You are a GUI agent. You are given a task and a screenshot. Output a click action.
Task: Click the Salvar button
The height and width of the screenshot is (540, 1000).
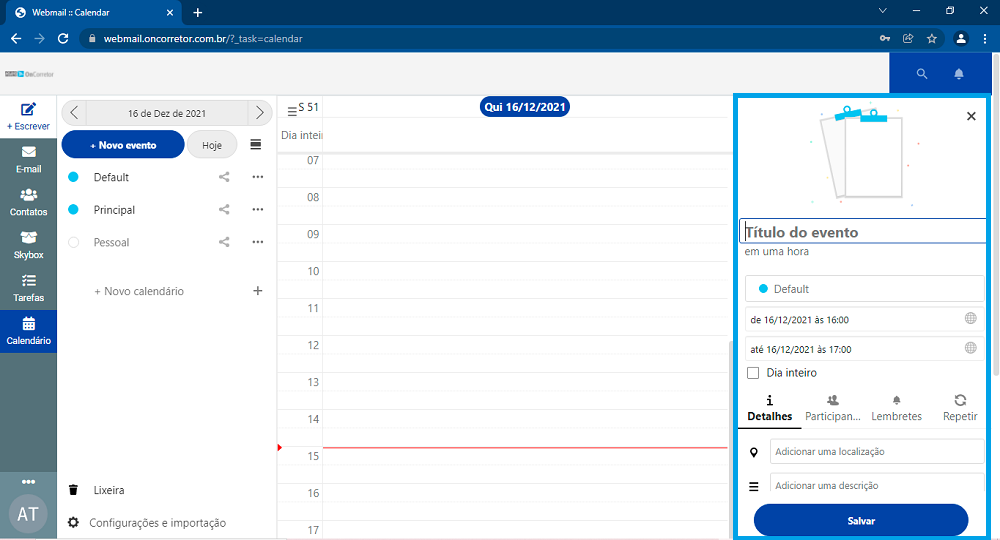[860, 521]
